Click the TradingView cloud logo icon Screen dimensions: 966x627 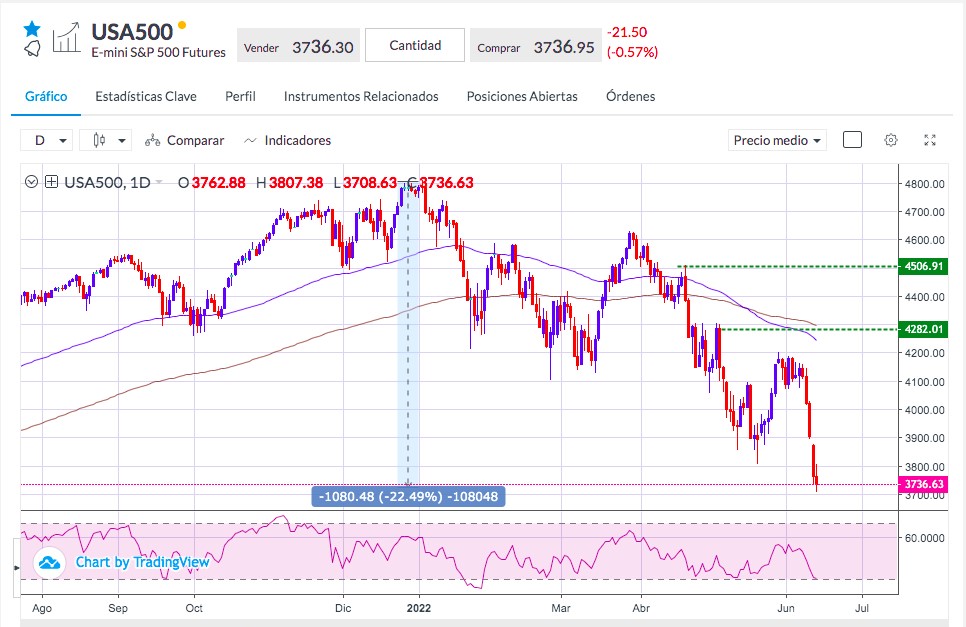49,562
